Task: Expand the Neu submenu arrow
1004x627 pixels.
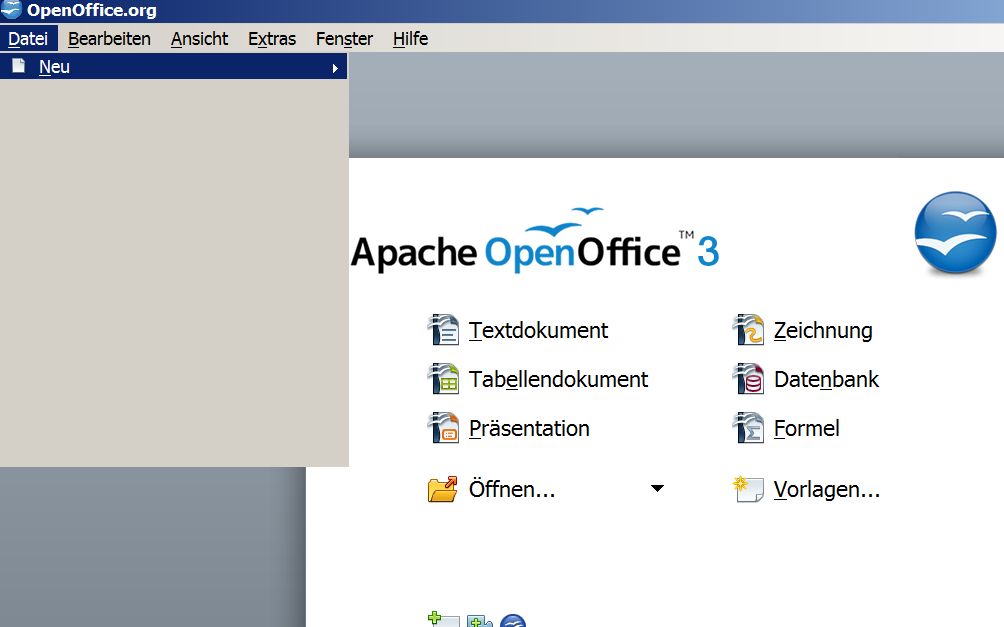Action: point(335,68)
